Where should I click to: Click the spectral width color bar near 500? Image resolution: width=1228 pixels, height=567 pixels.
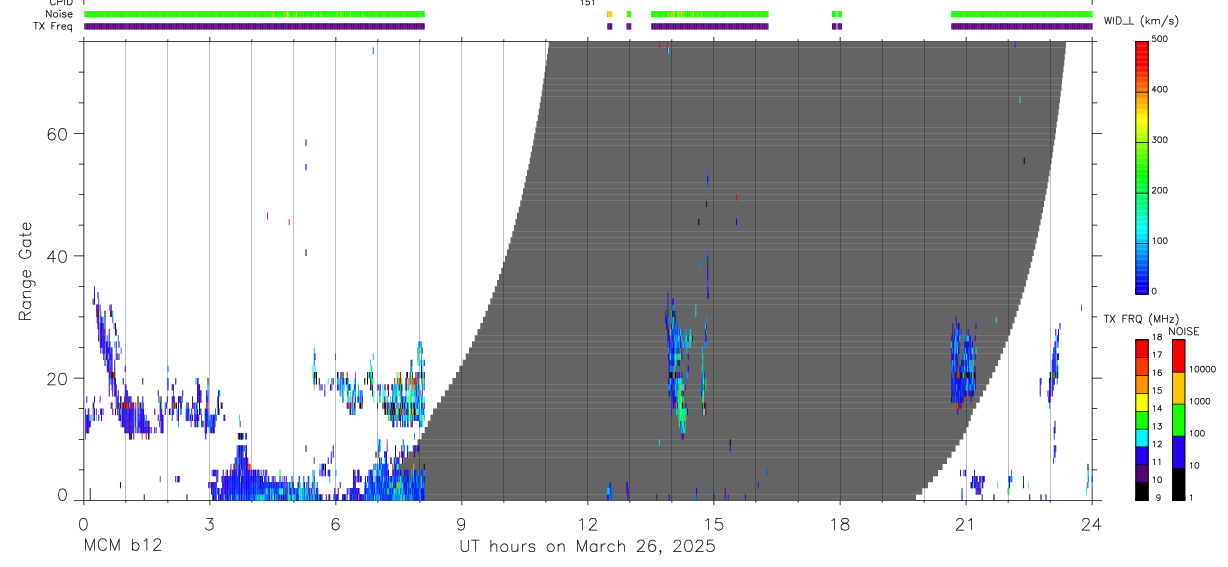(1142, 44)
